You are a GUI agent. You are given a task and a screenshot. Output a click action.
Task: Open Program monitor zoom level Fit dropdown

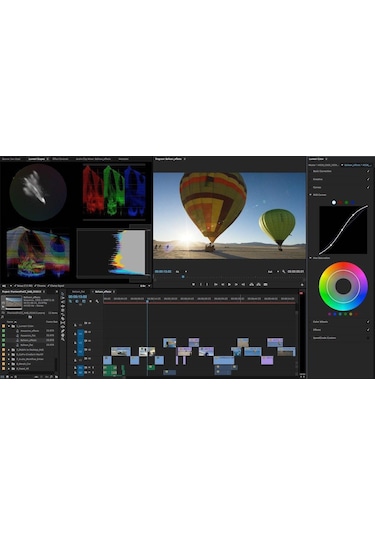tap(181, 272)
